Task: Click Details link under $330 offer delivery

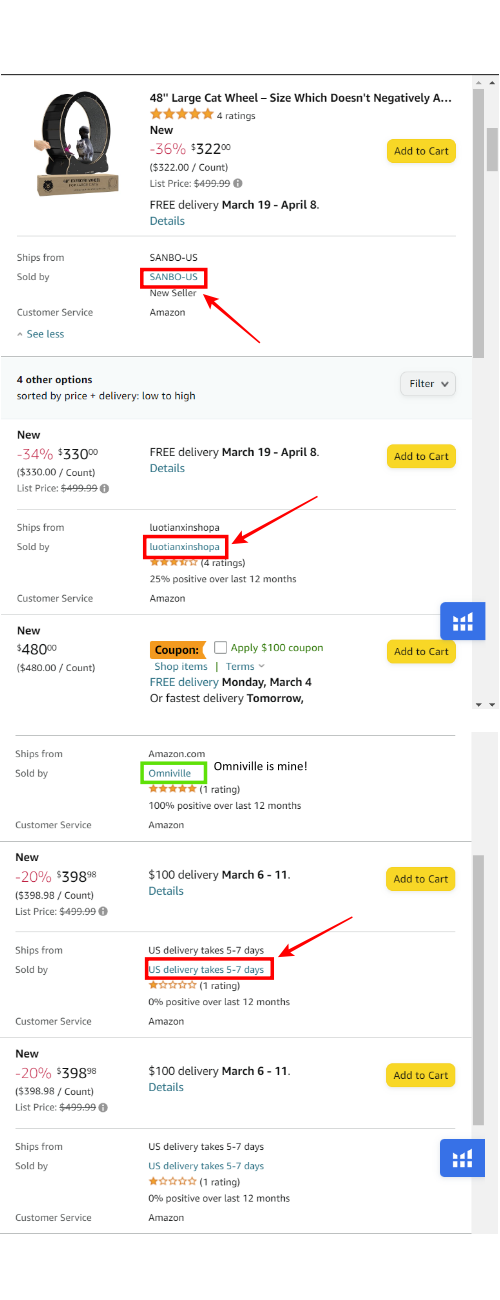Action: point(167,468)
